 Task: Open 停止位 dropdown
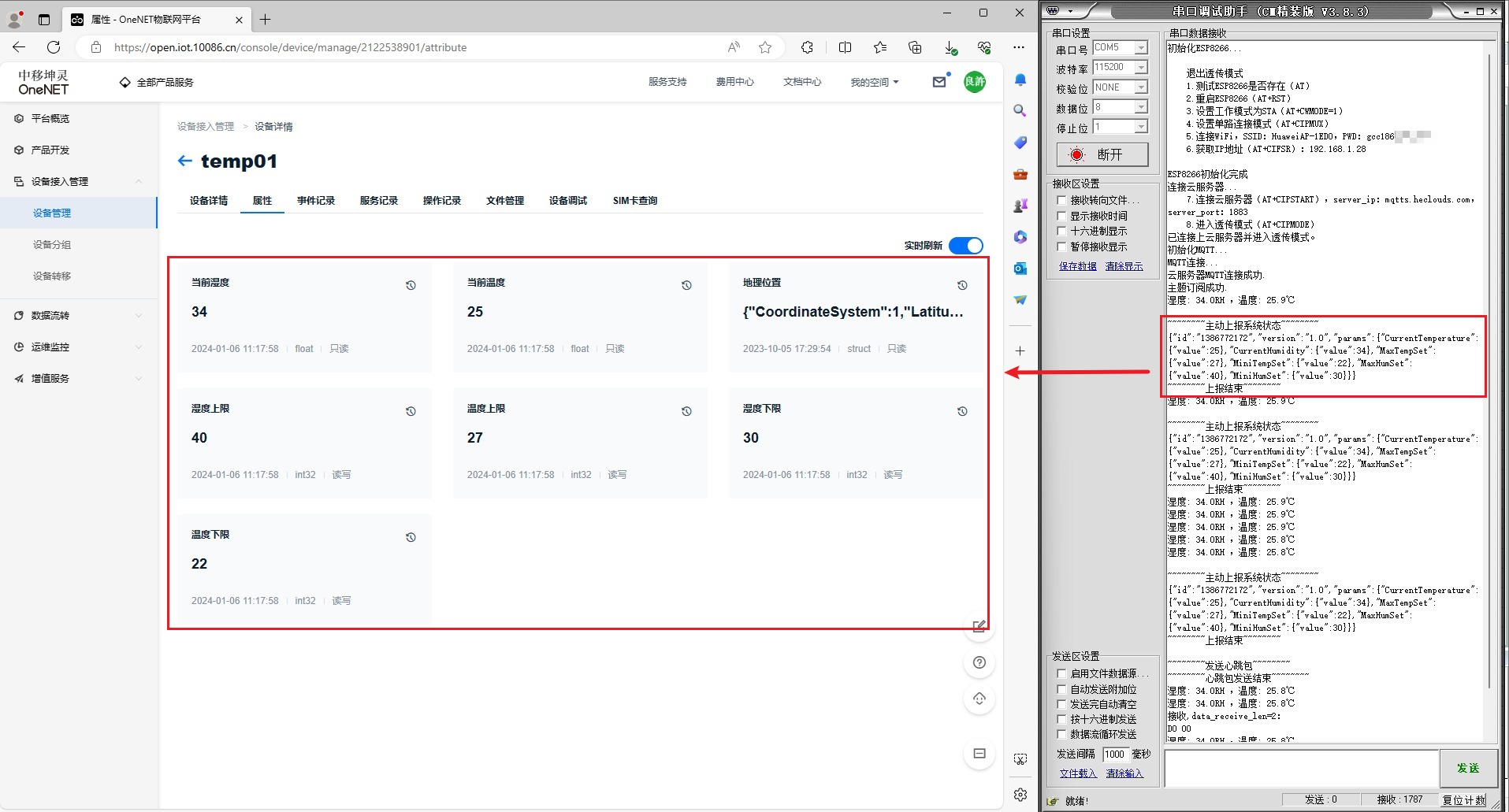(1141, 127)
